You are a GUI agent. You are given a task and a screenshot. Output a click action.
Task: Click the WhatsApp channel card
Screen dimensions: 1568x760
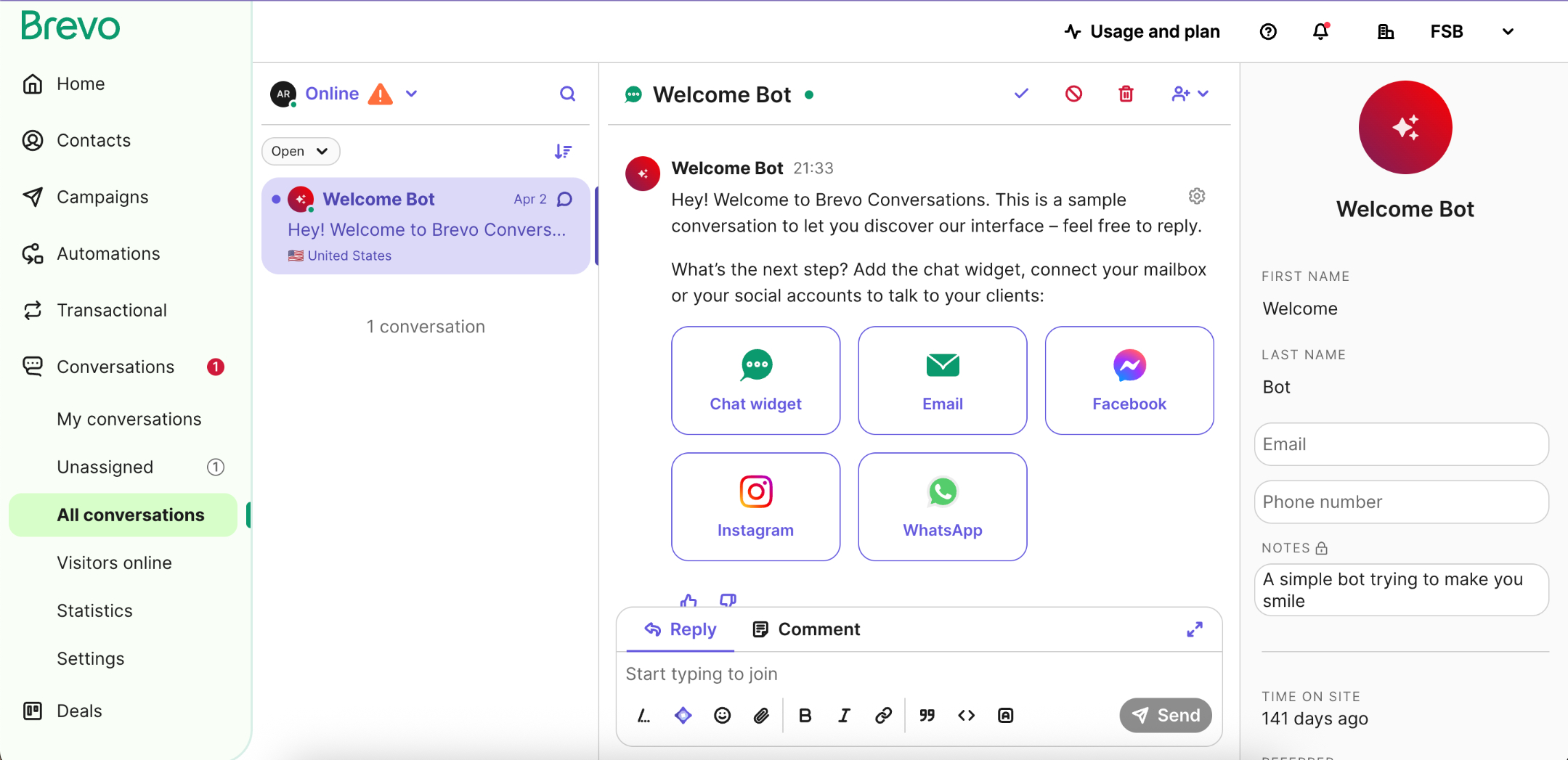pos(943,507)
